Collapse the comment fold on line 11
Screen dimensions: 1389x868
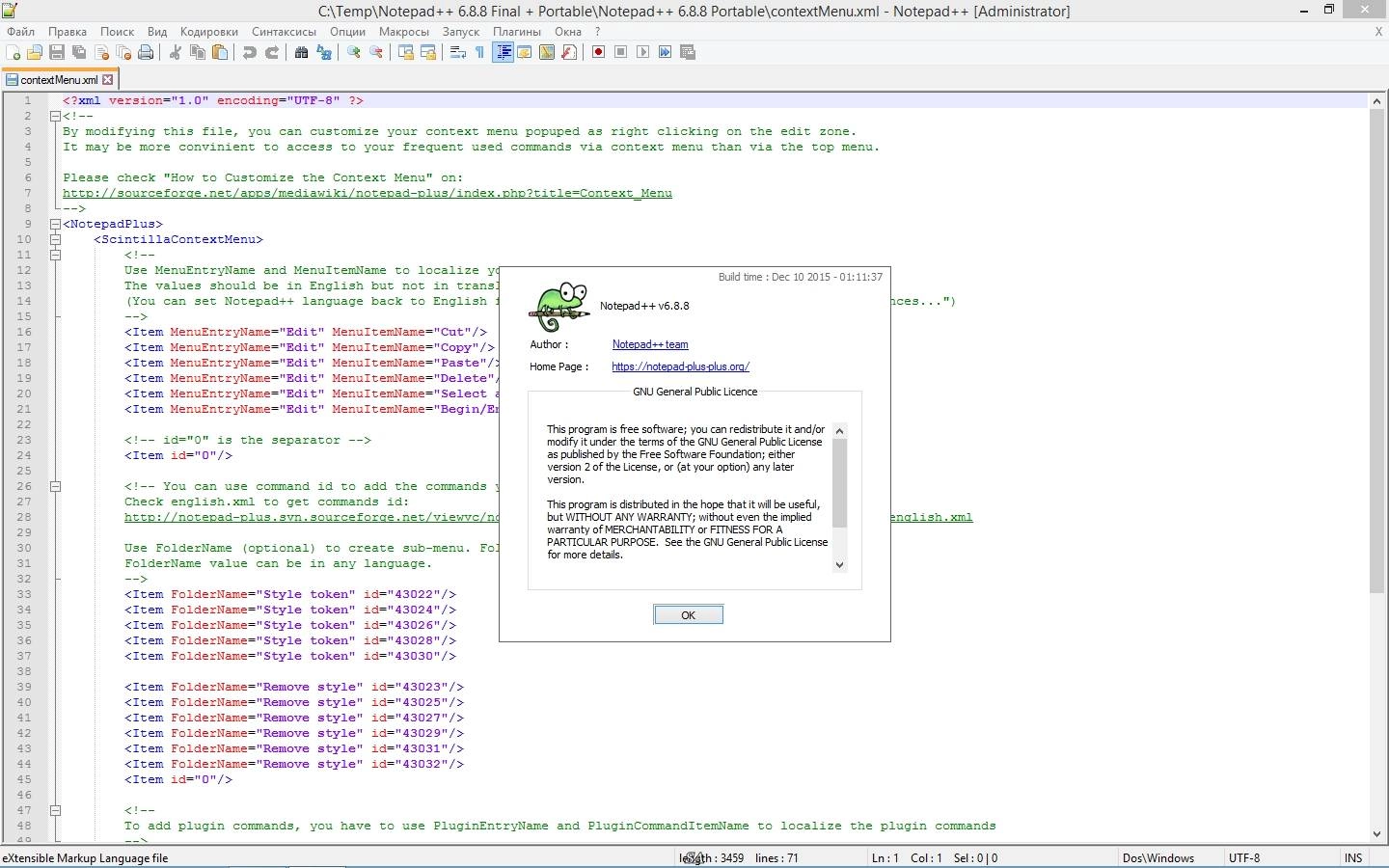pos(55,255)
